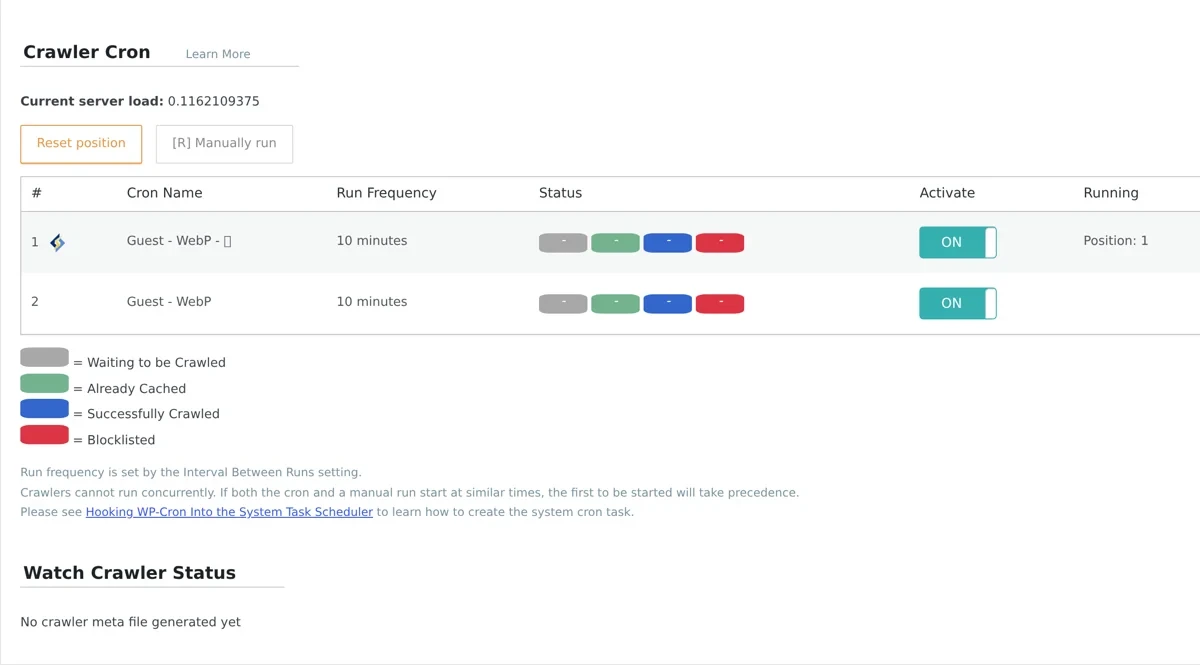Click 10 minutes frequency in row 2

click(x=372, y=302)
